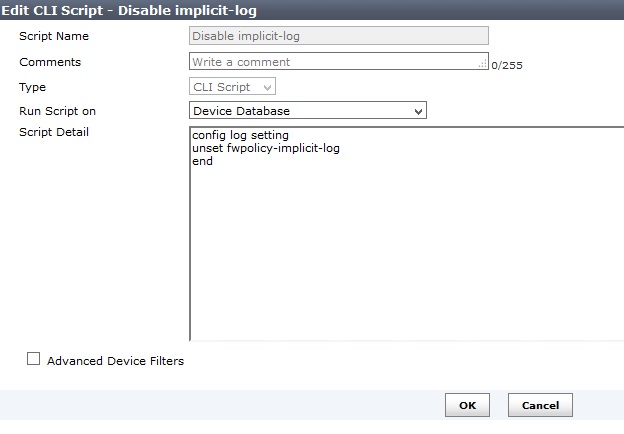The height and width of the screenshot is (434, 624).
Task: Click the Script Name text field
Action: point(338,36)
